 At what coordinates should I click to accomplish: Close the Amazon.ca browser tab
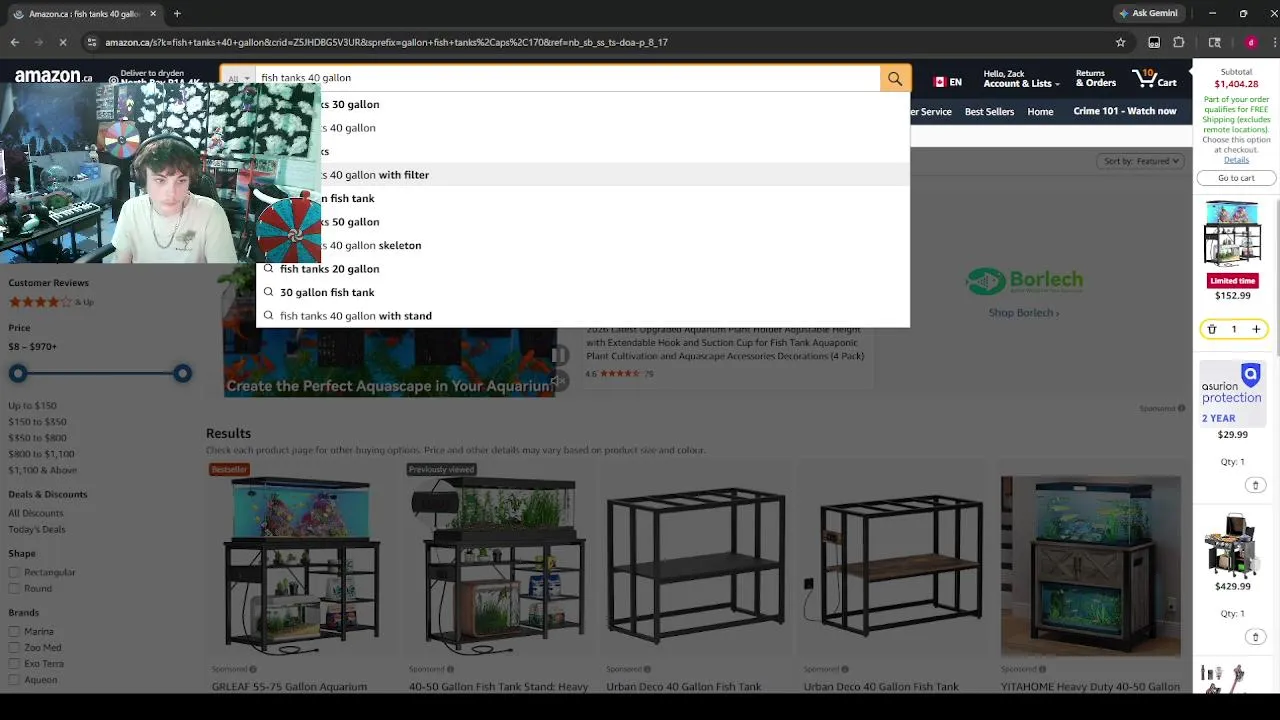coord(153,14)
